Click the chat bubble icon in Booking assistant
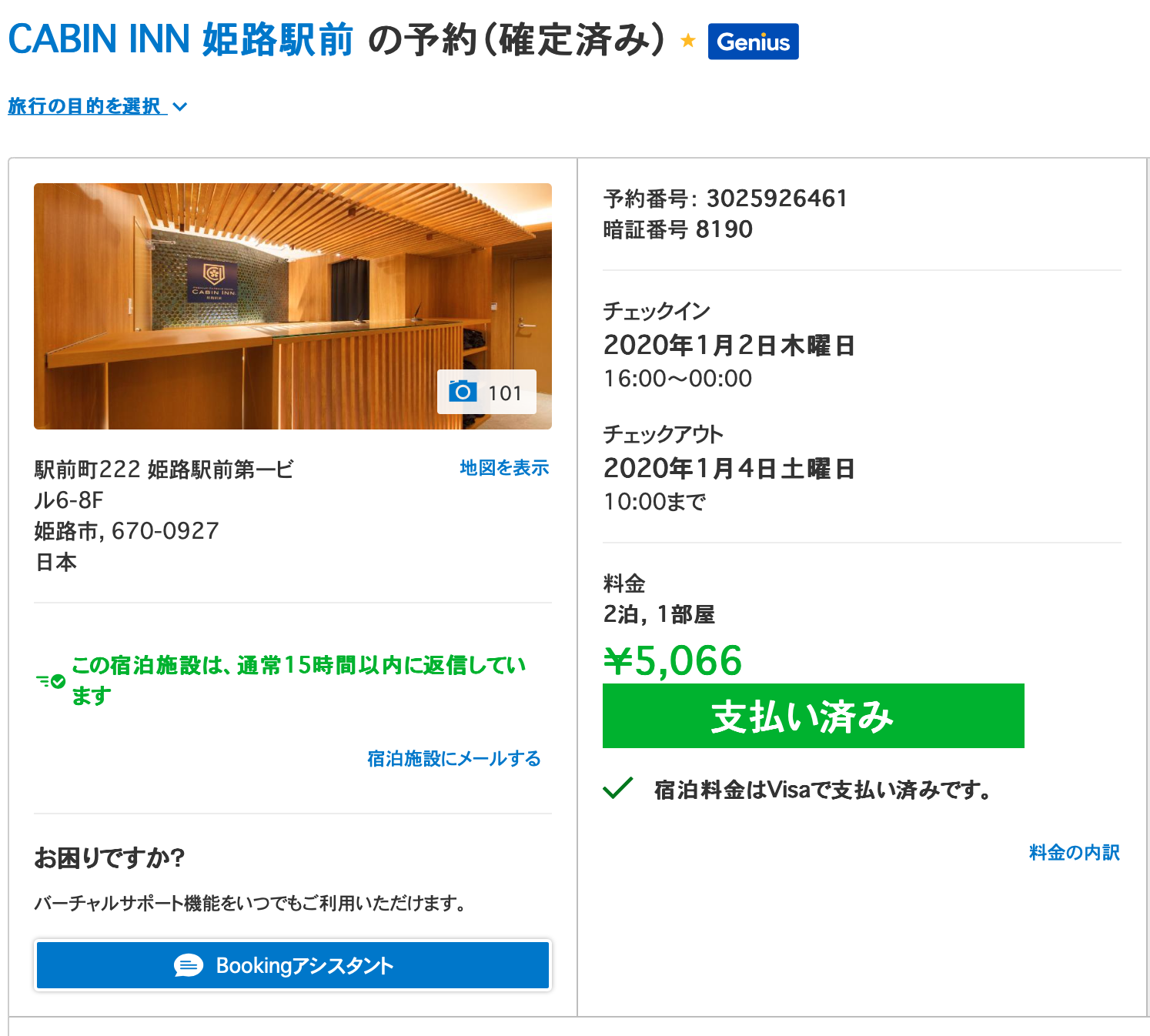 (x=189, y=965)
